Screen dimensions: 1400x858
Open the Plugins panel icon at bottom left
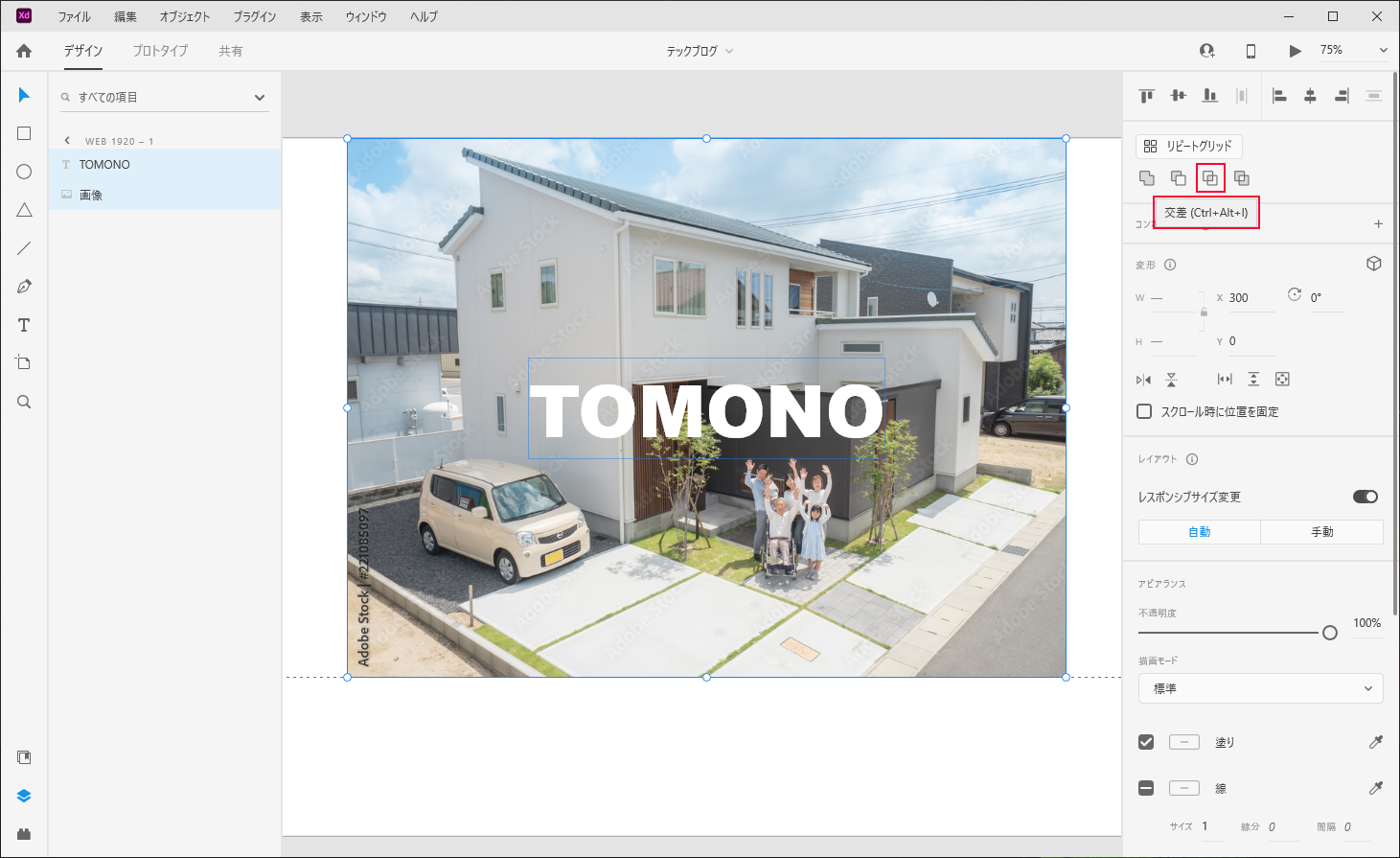[x=23, y=833]
